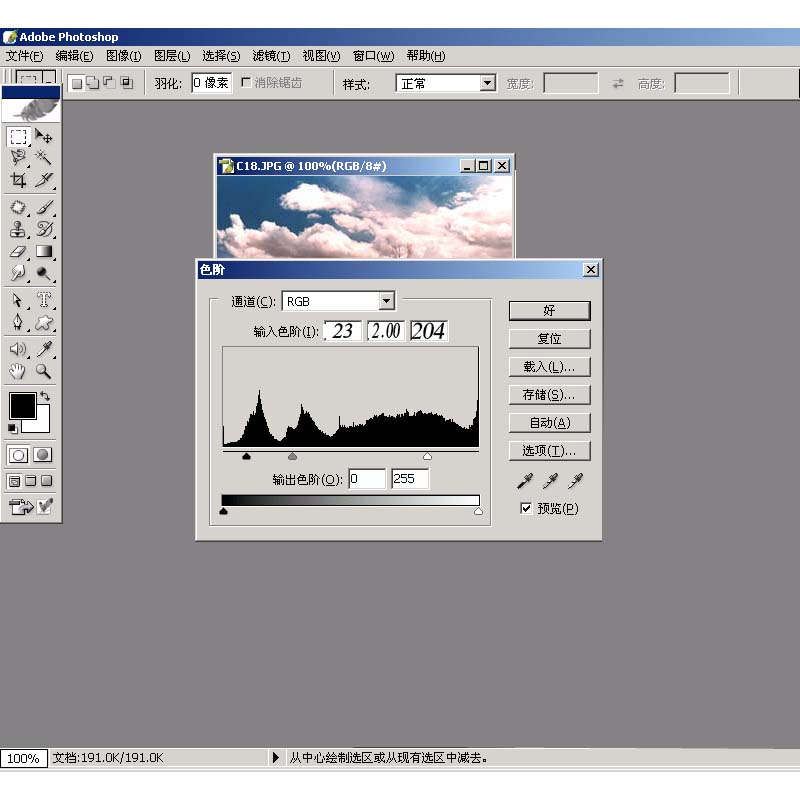The image size is (800, 800).
Task: Switch to Standard edit mode
Action: pos(18,455)
